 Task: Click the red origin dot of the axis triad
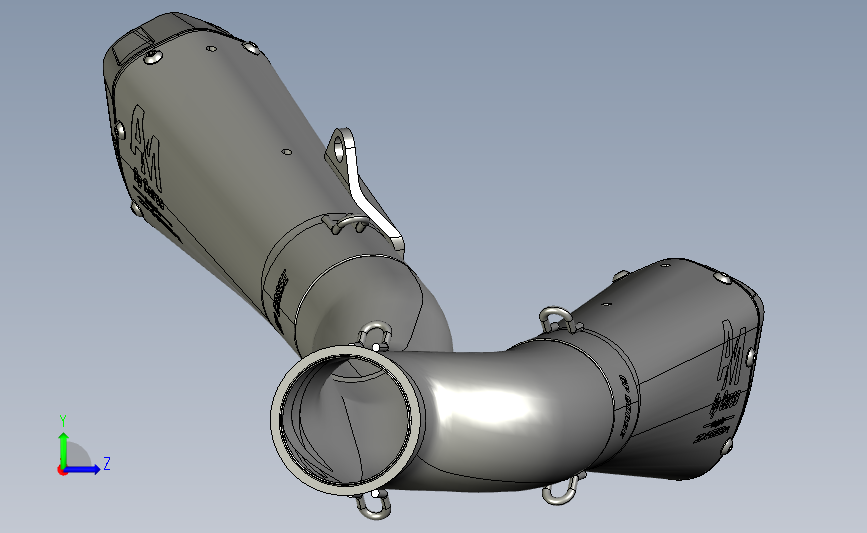[x=62, y=471]
